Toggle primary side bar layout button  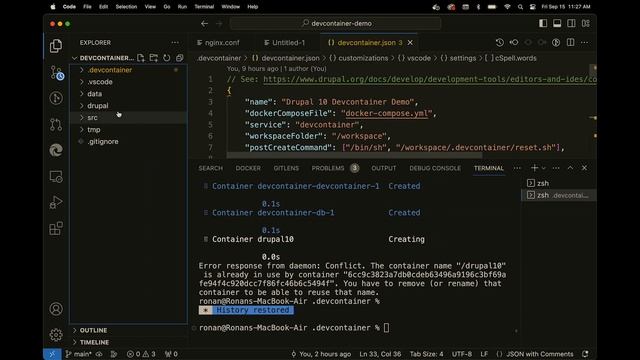pos(543,24)
